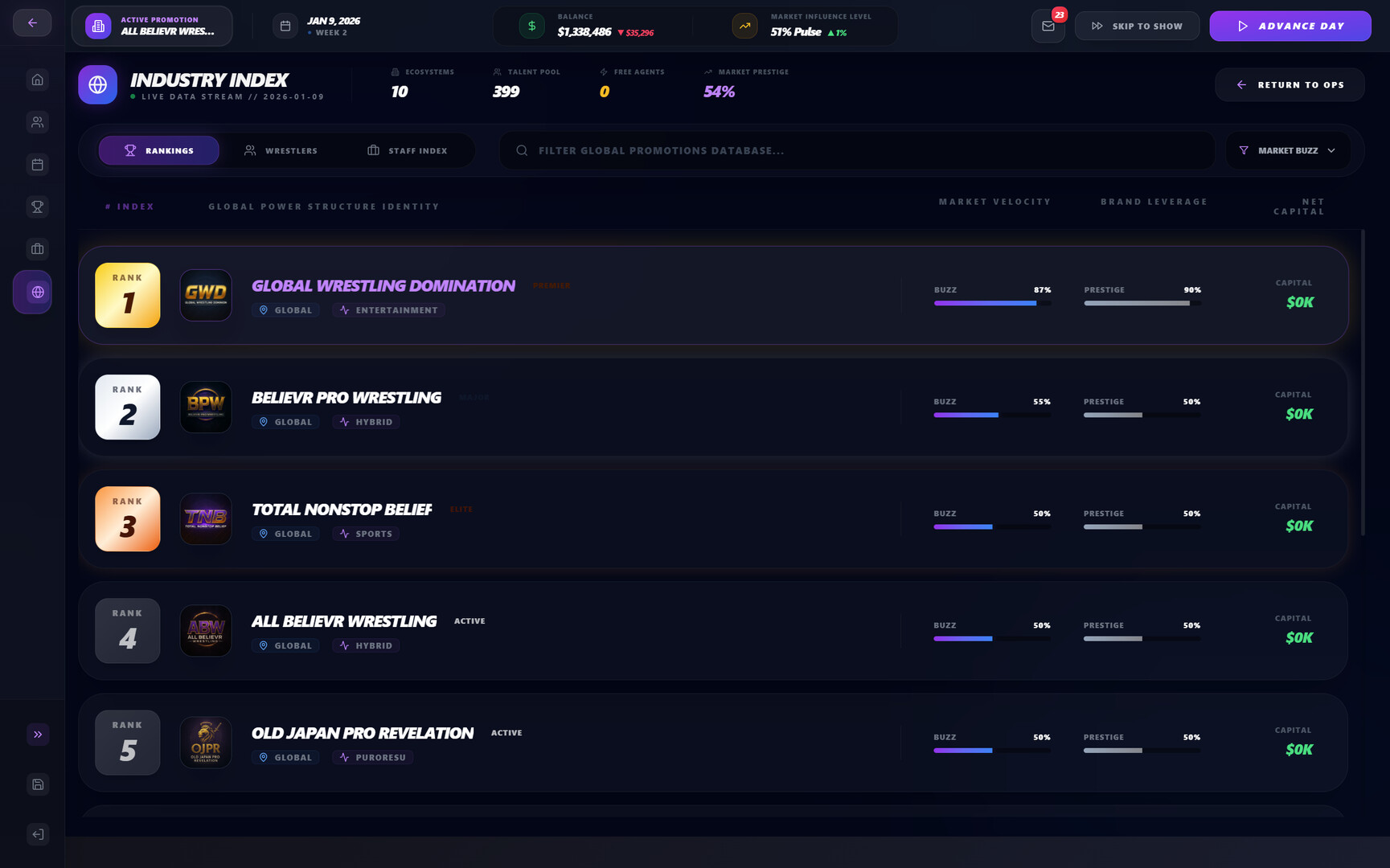Open the Believr Pro Wrestling logo thumbnail
1390x868 pixels.
(x=206, y=407)
